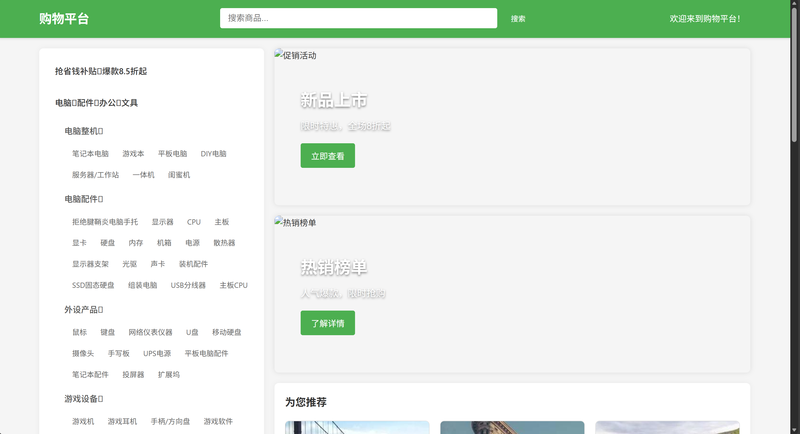Open the 游戏本 category link
Viewport: 800px width, 434px height.
(133, 154)
